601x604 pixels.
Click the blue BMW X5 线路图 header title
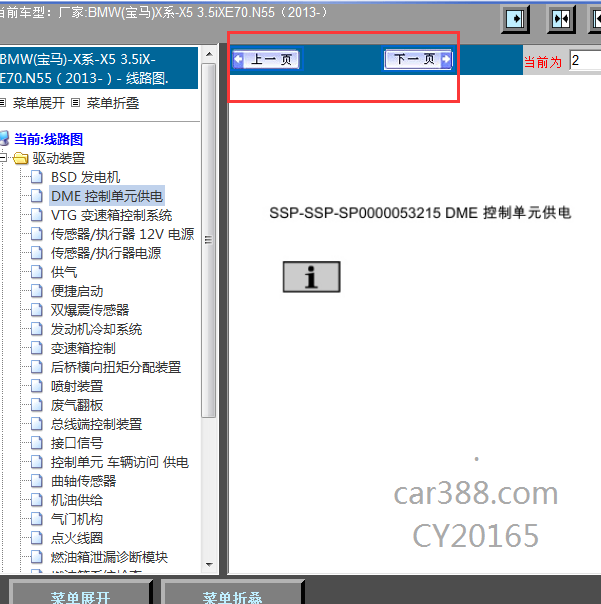click(99, 69)
